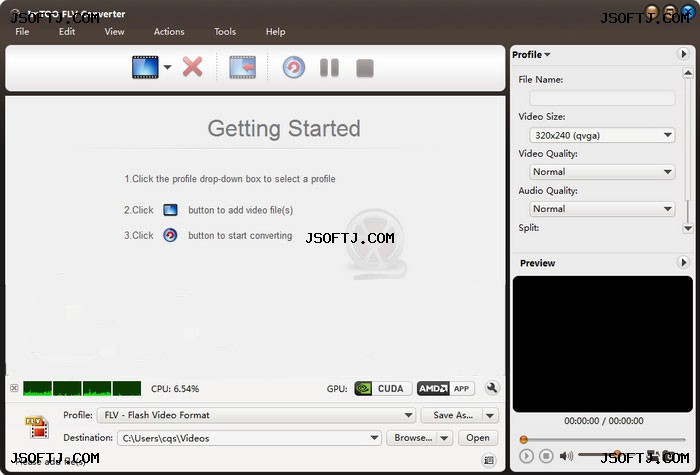Click the square Stop conversion icon

click(365, 68)
